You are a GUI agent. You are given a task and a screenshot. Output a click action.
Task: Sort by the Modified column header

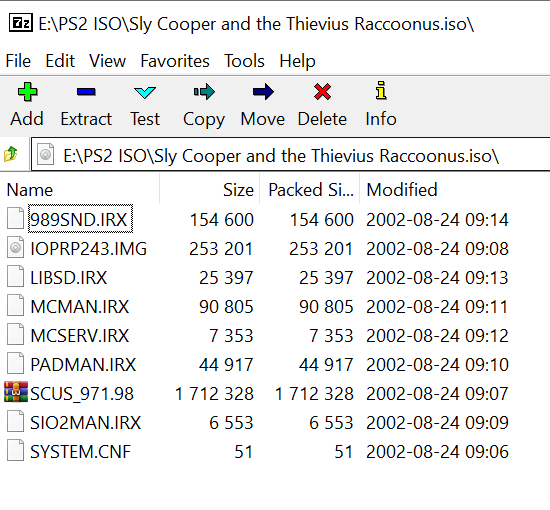tap(402, 190)
